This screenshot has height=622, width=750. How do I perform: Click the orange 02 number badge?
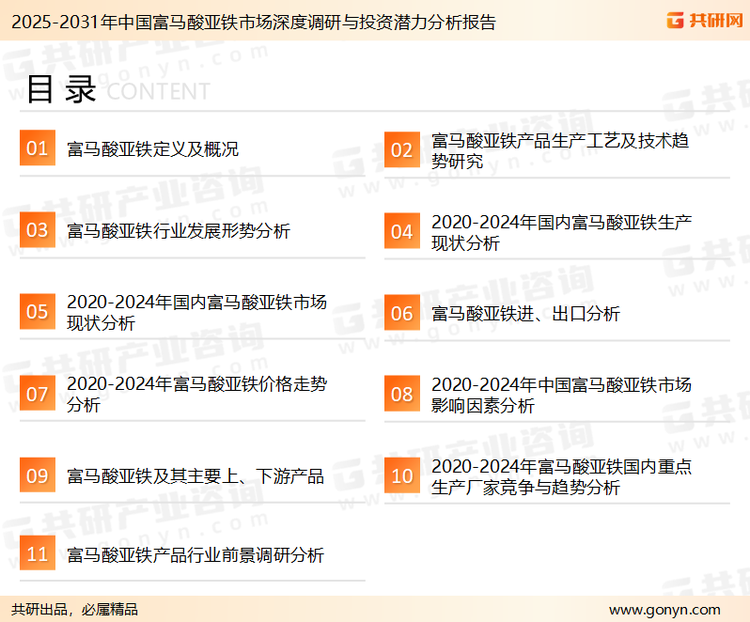tap(402, 150)
